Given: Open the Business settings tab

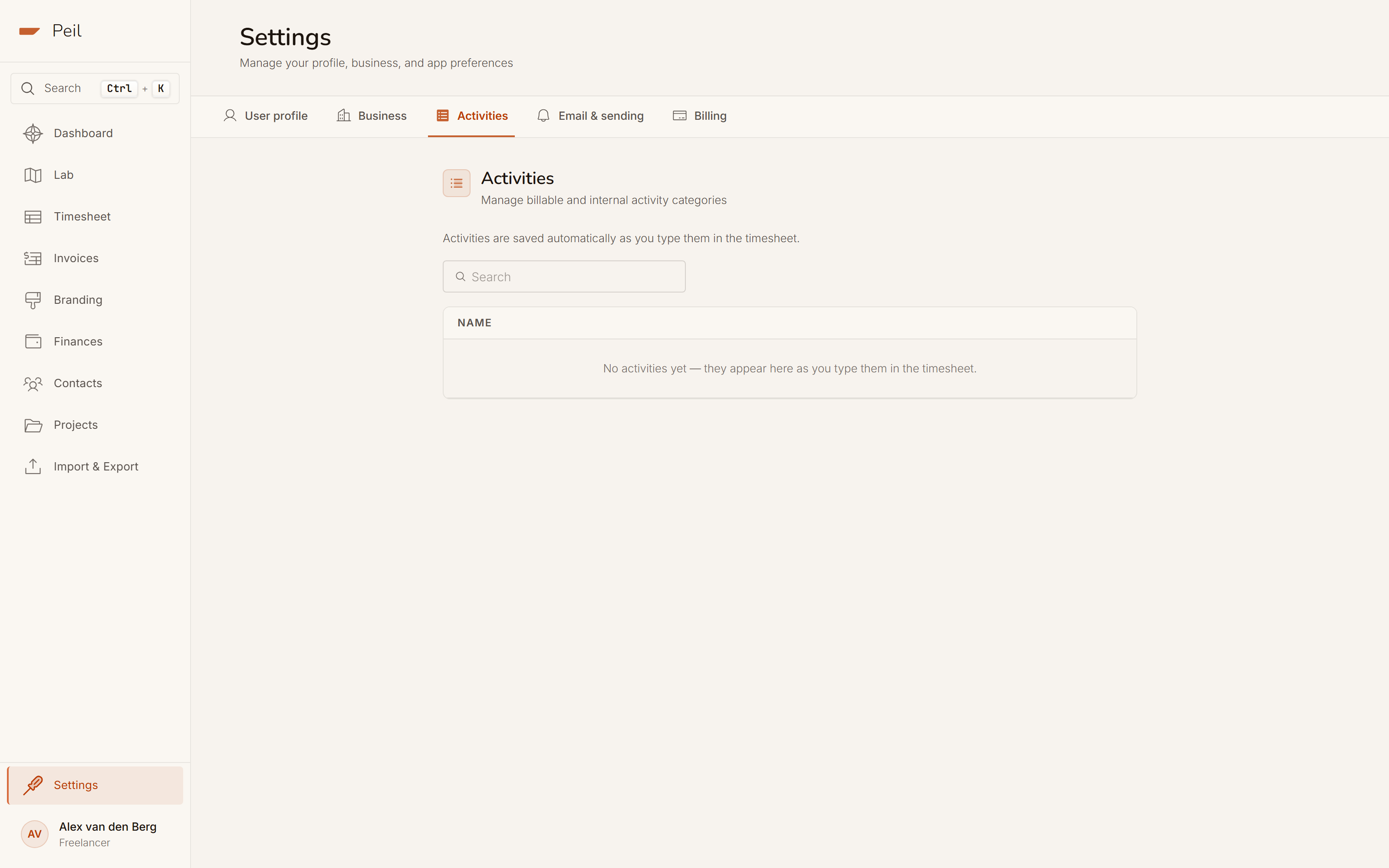Looking at the screenshot, I should [372, 116].
